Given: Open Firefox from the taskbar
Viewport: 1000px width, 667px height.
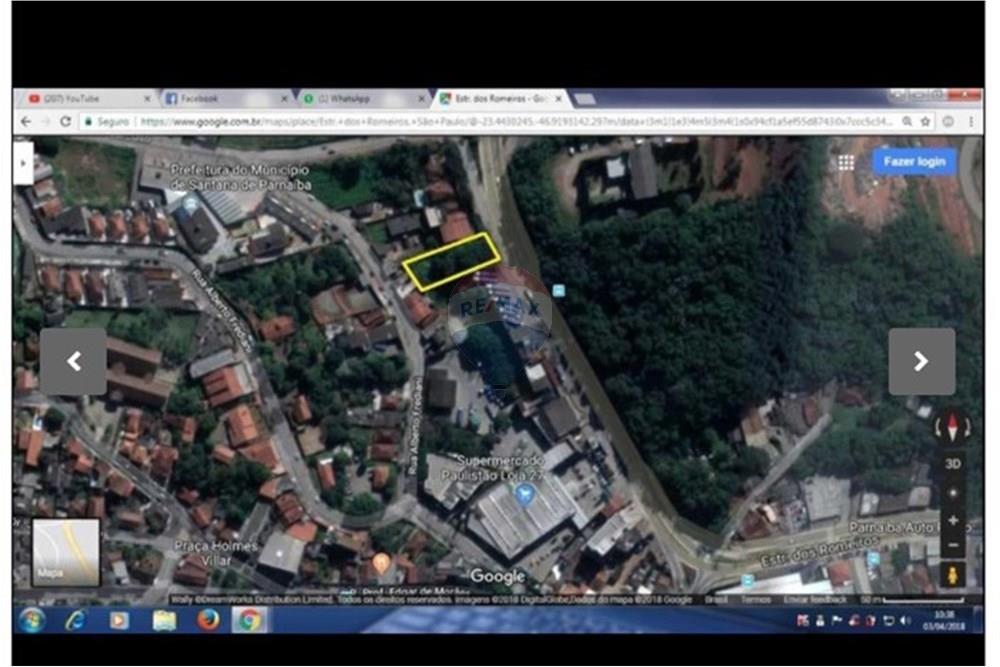Looking at the screenshot, I should coord(208,620).
